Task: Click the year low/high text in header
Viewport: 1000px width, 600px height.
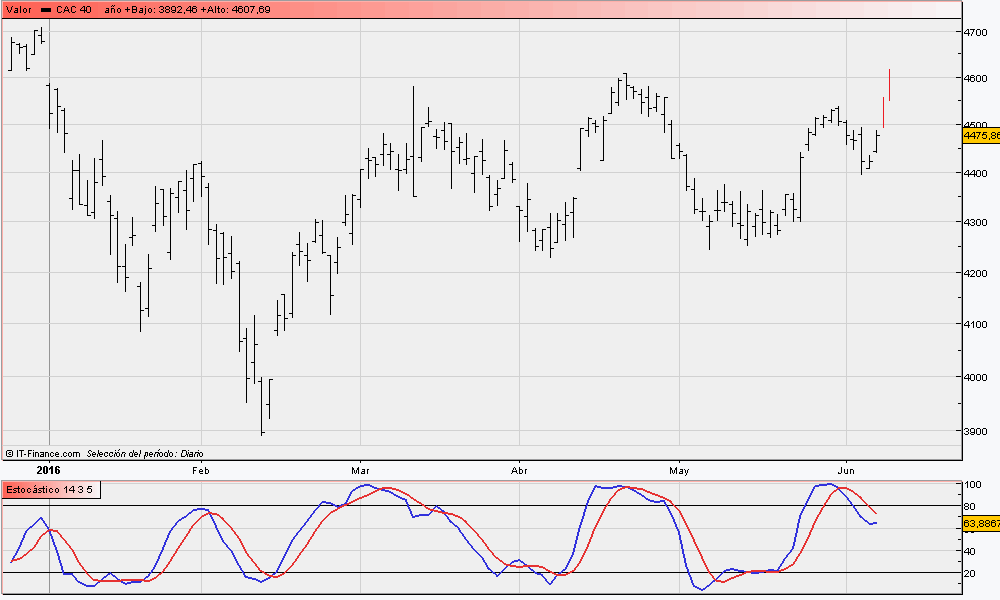Action: point(187,9)
